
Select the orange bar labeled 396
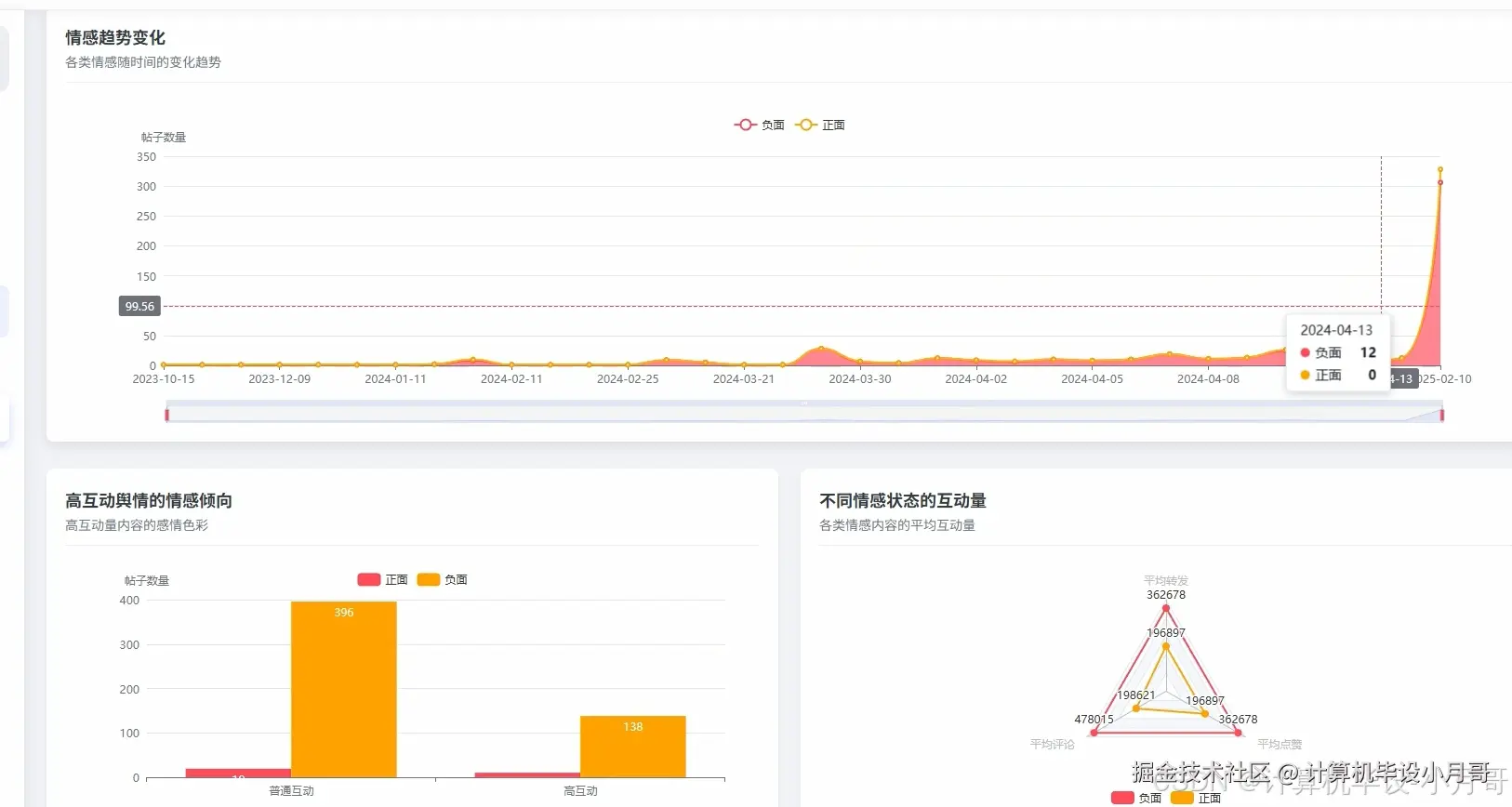[x=344, y=689]
